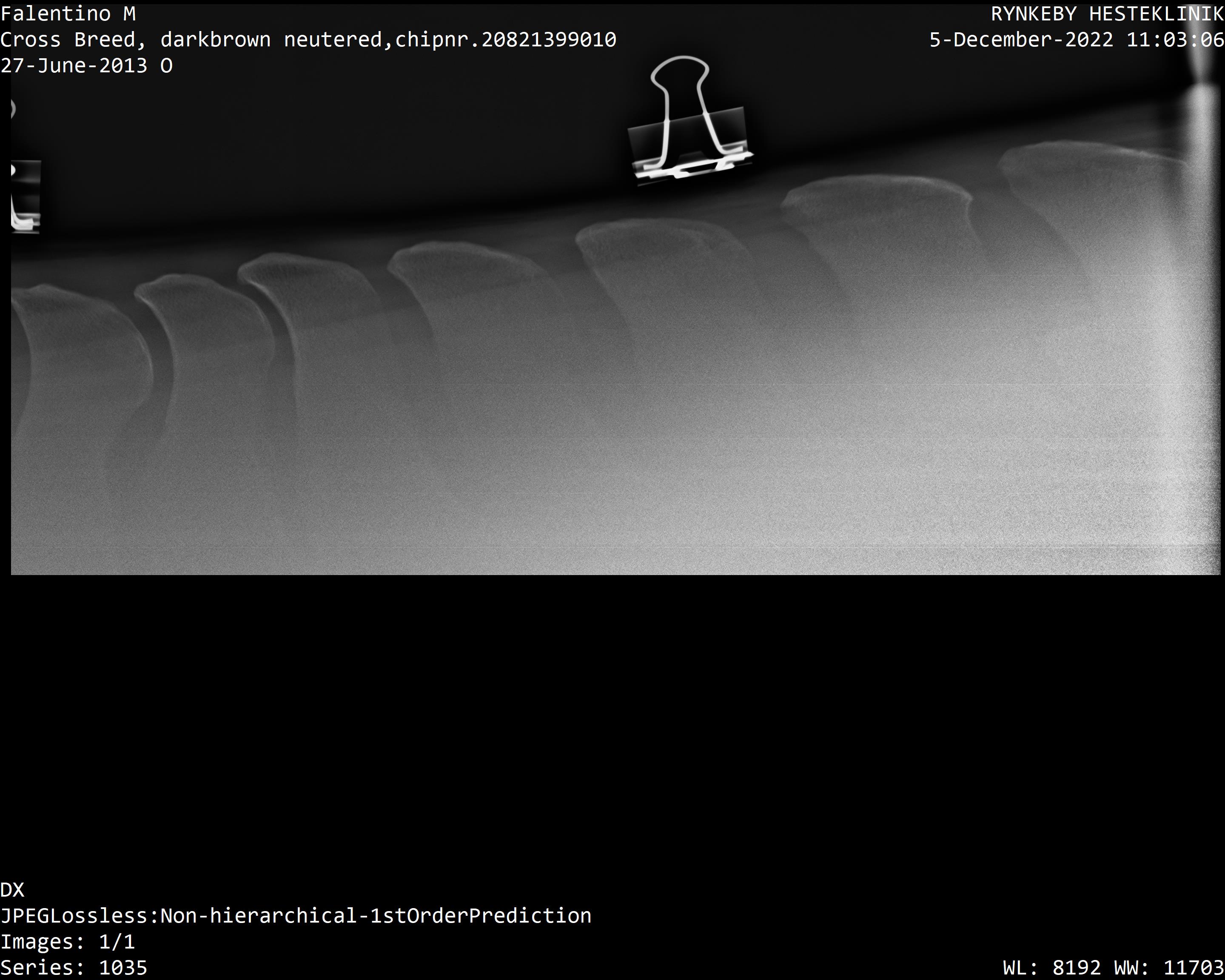Click the modality label 'DX'
This screenshot has width=1225, height=980.
pos(12,890)
